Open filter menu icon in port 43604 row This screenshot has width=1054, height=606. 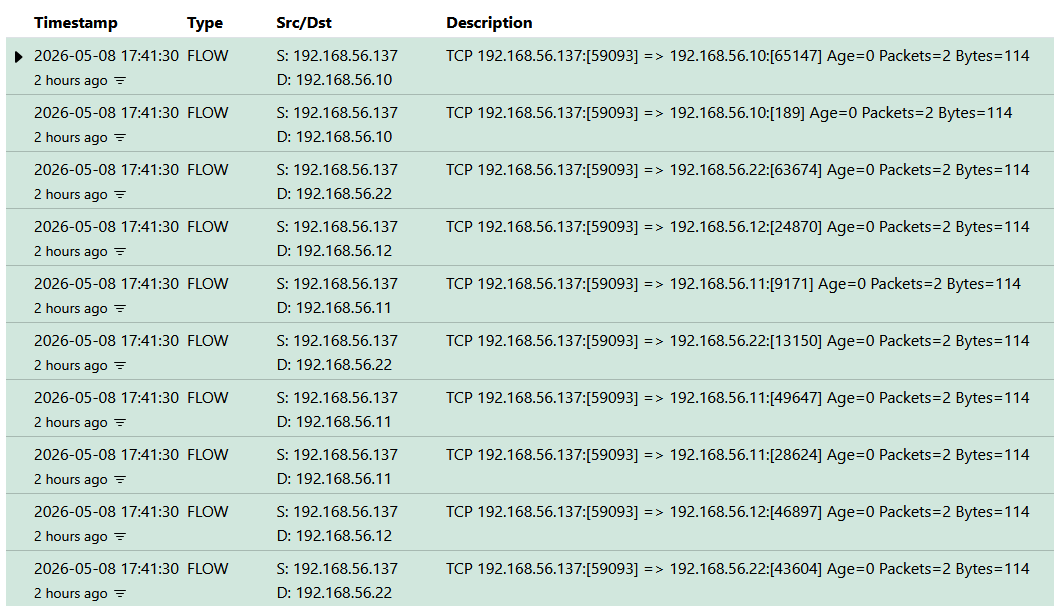[x=120, y=594]
